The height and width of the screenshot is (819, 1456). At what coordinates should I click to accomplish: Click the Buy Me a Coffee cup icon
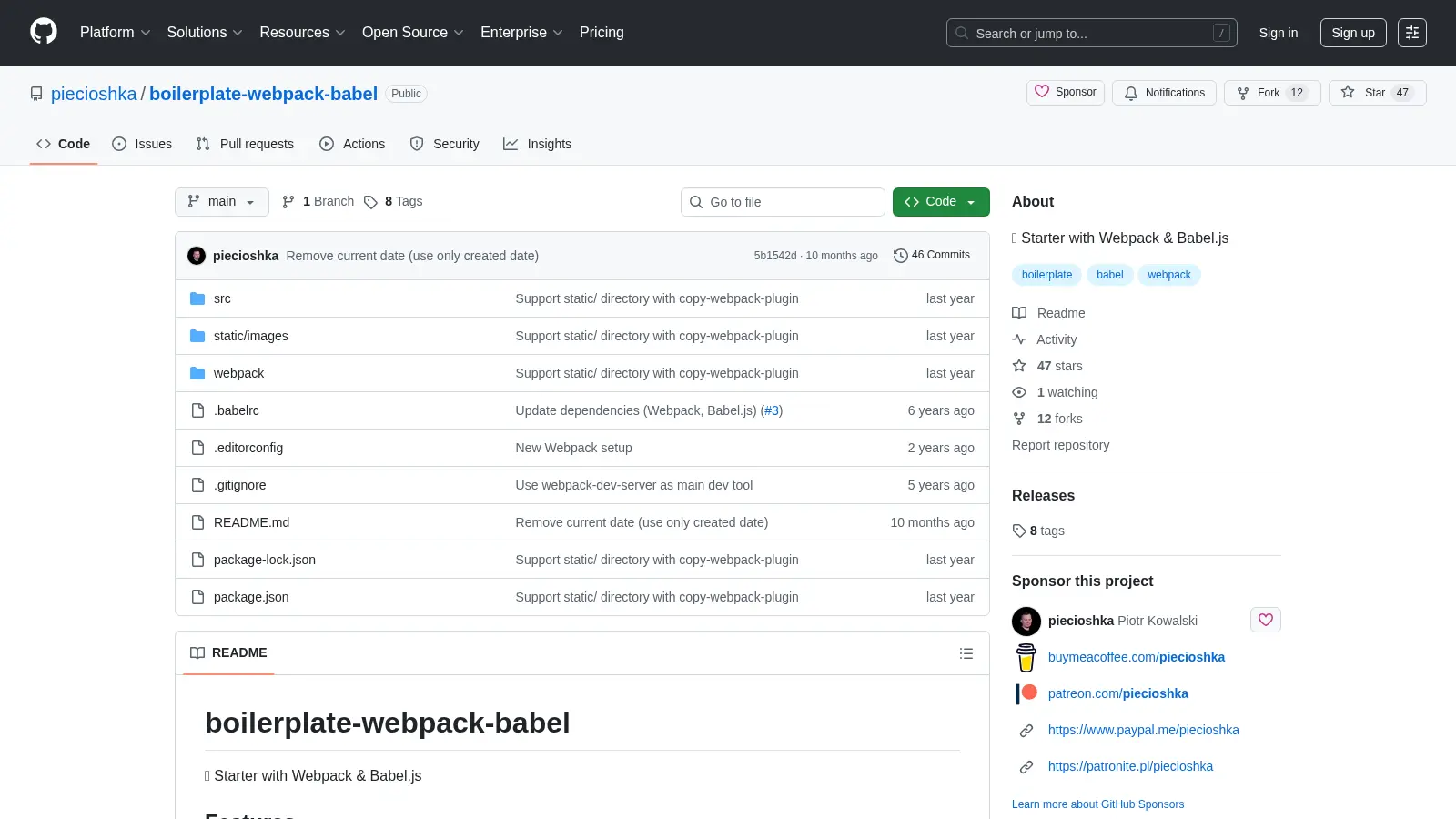(x=1026, y=657)
